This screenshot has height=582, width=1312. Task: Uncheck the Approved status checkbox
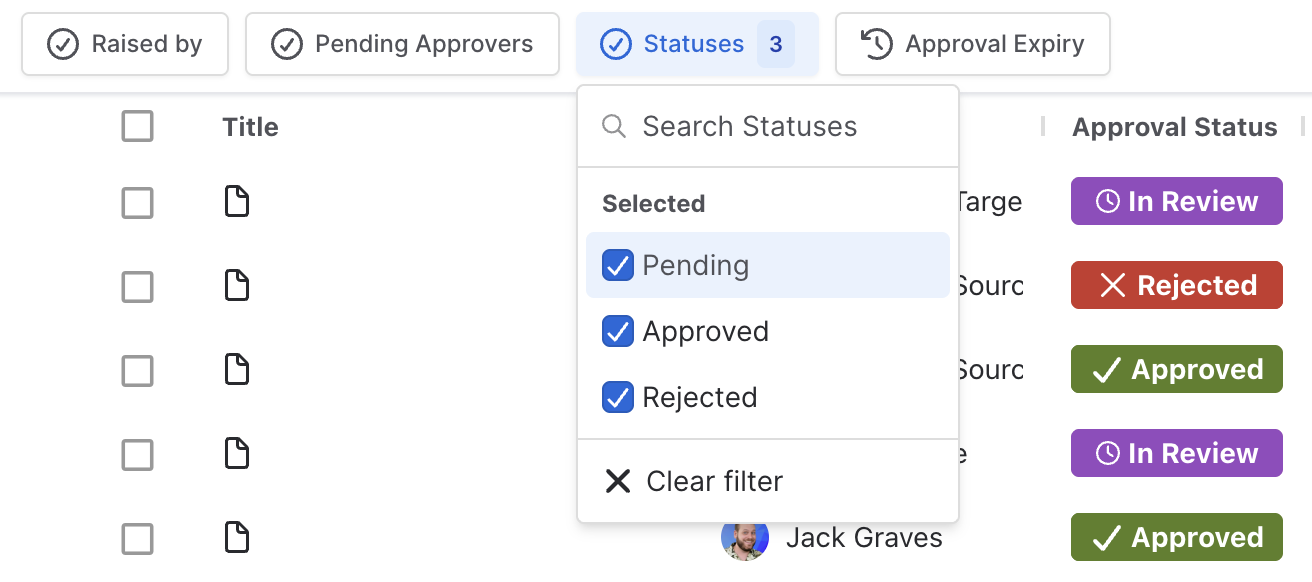click(618, 332)
